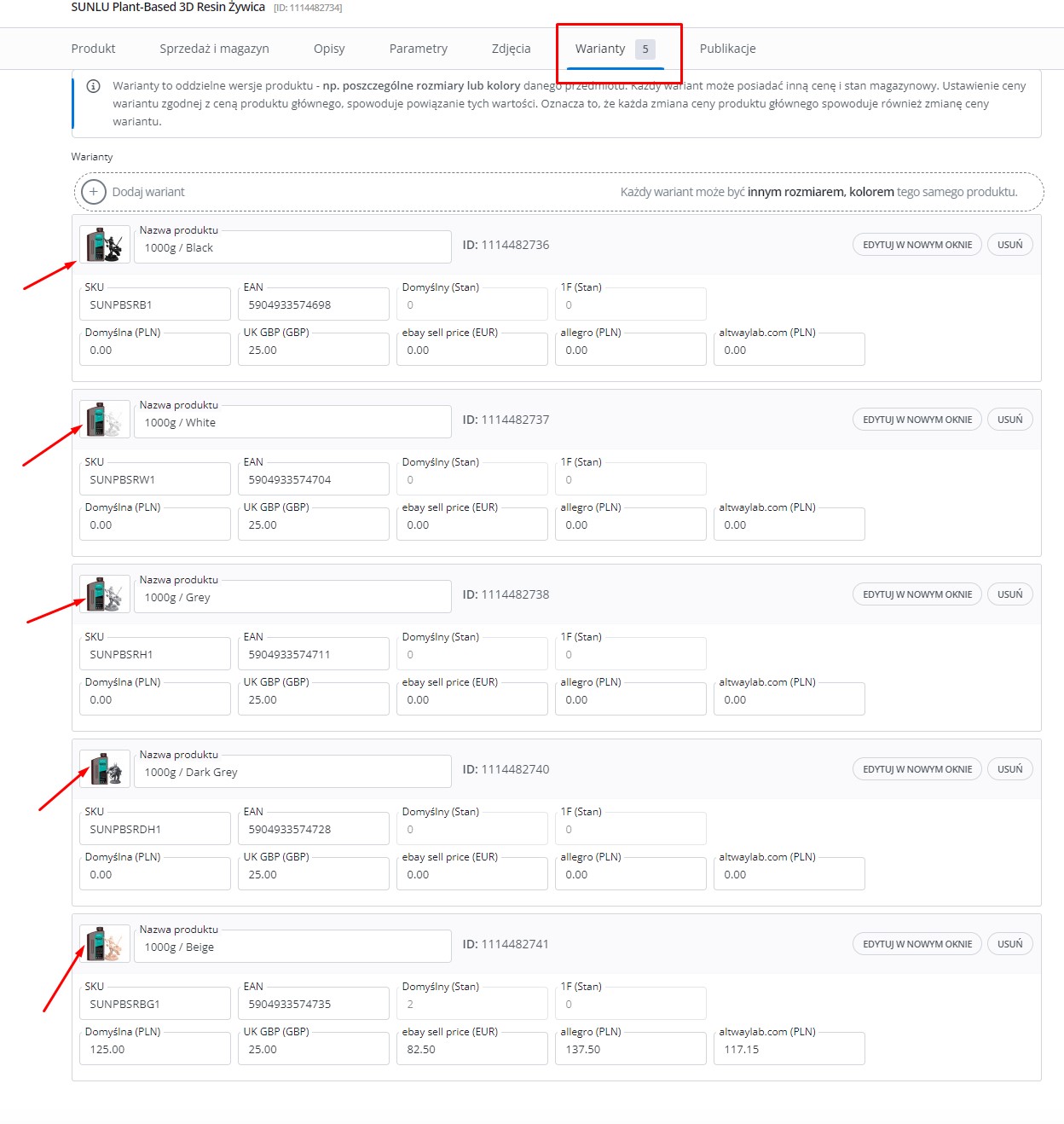The image size is (1064, 1124).
Task: Open the Sprzedaż i magazyn tab
Action: tap(214, 49)
